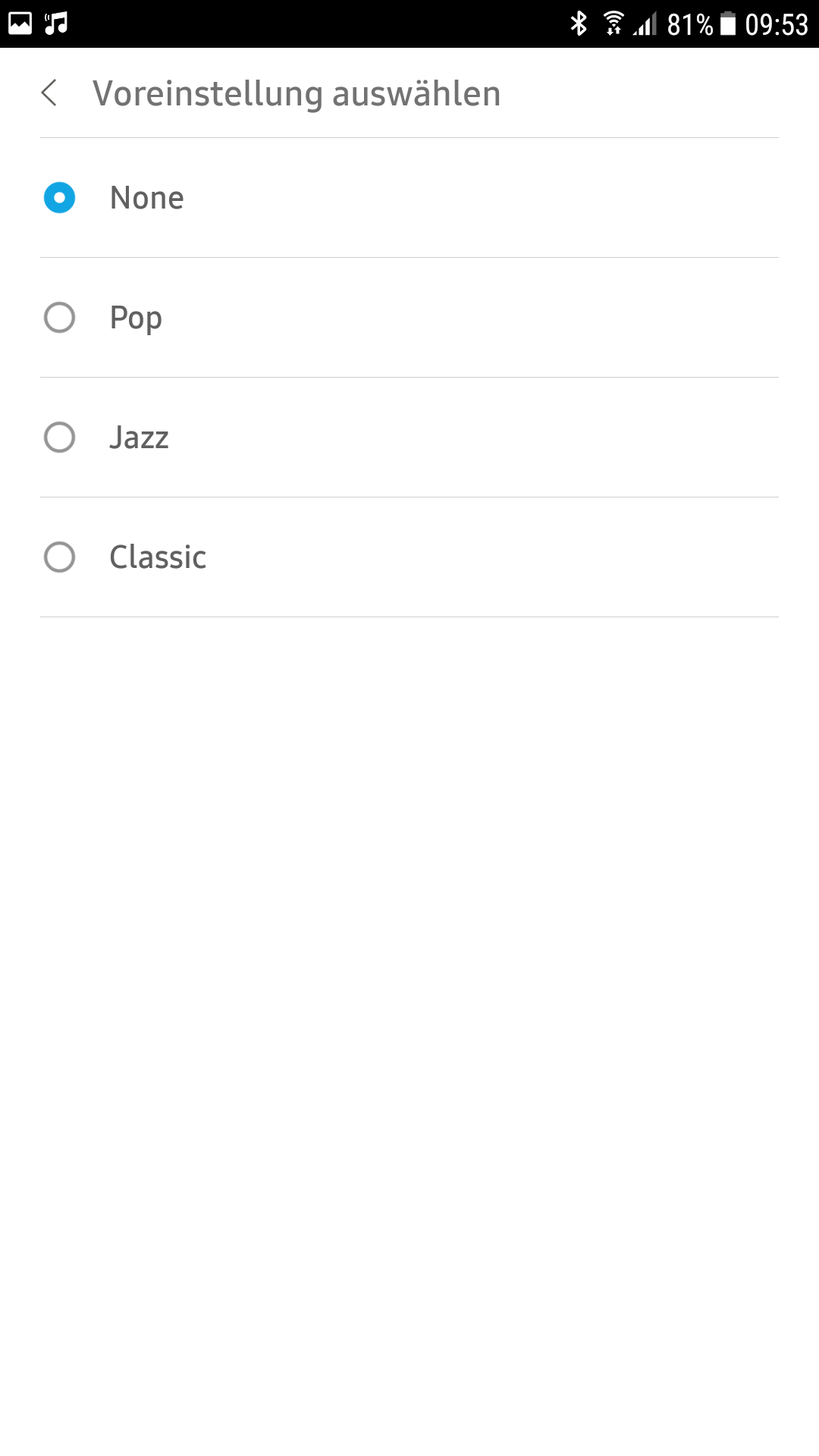The height and width of the screenshot is (1456, 819).
Task: Choose the Classic preset label
Action: [158, 557]
